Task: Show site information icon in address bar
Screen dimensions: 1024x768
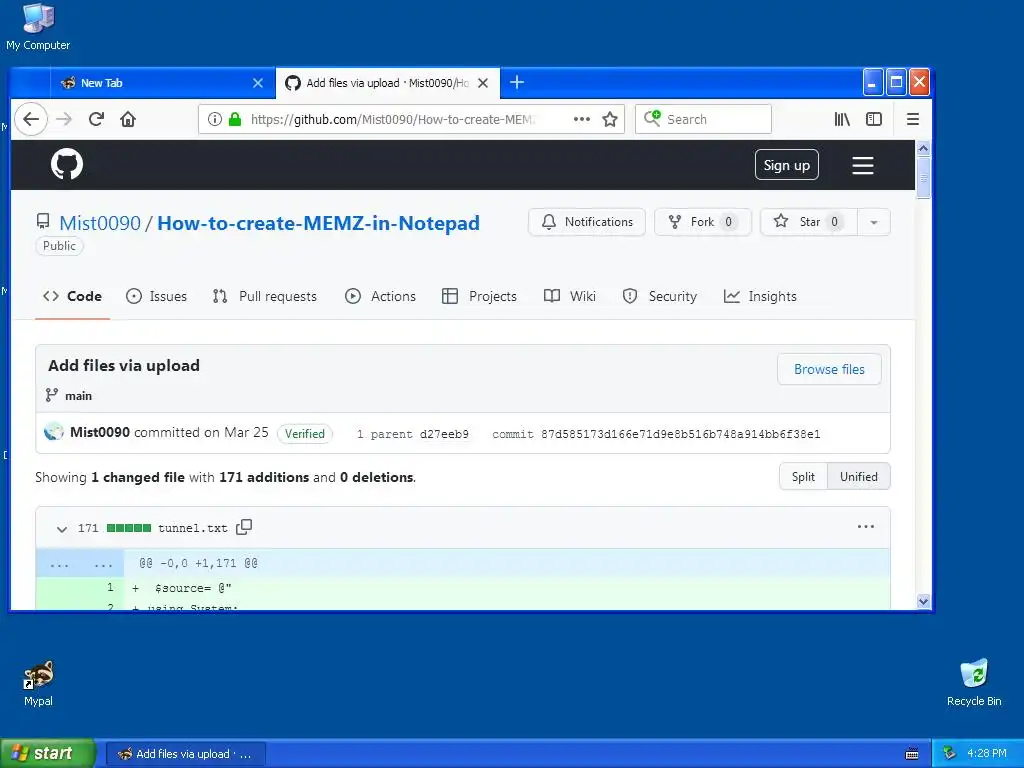Action: click(214, 119)
